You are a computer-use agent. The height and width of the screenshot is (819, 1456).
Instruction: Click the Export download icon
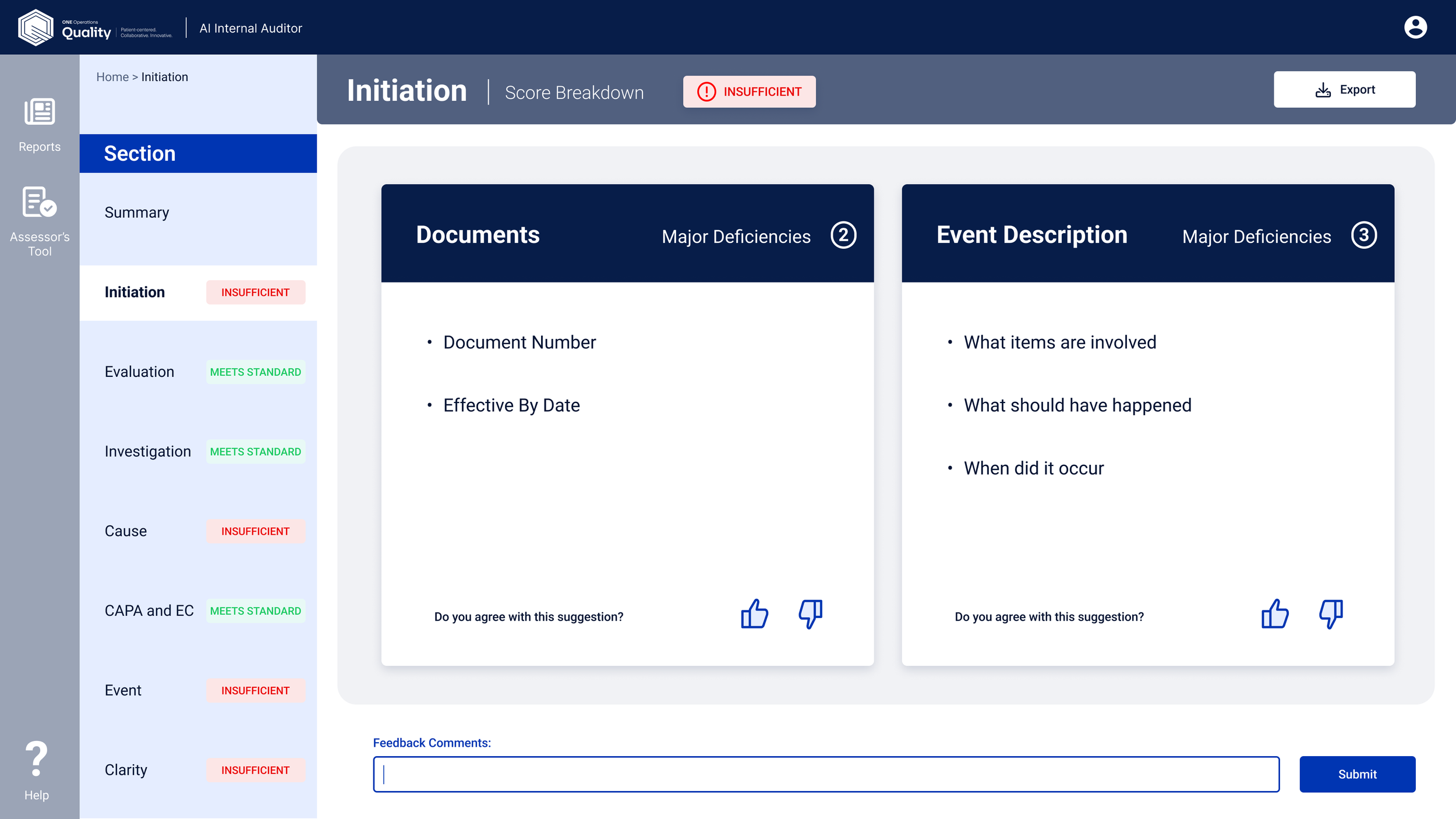(1323, 89)
